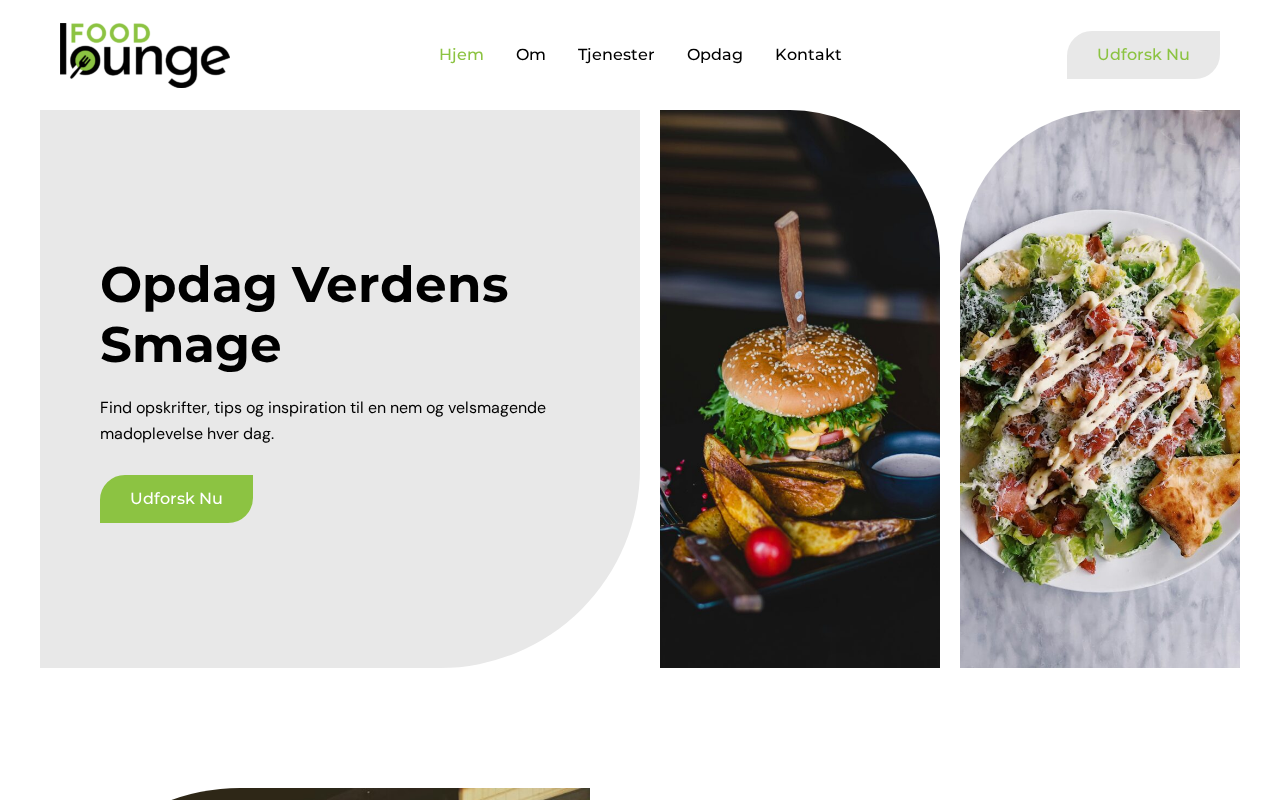Click the sesame bun on the burger
The image size is (1280, 800).
801,372
